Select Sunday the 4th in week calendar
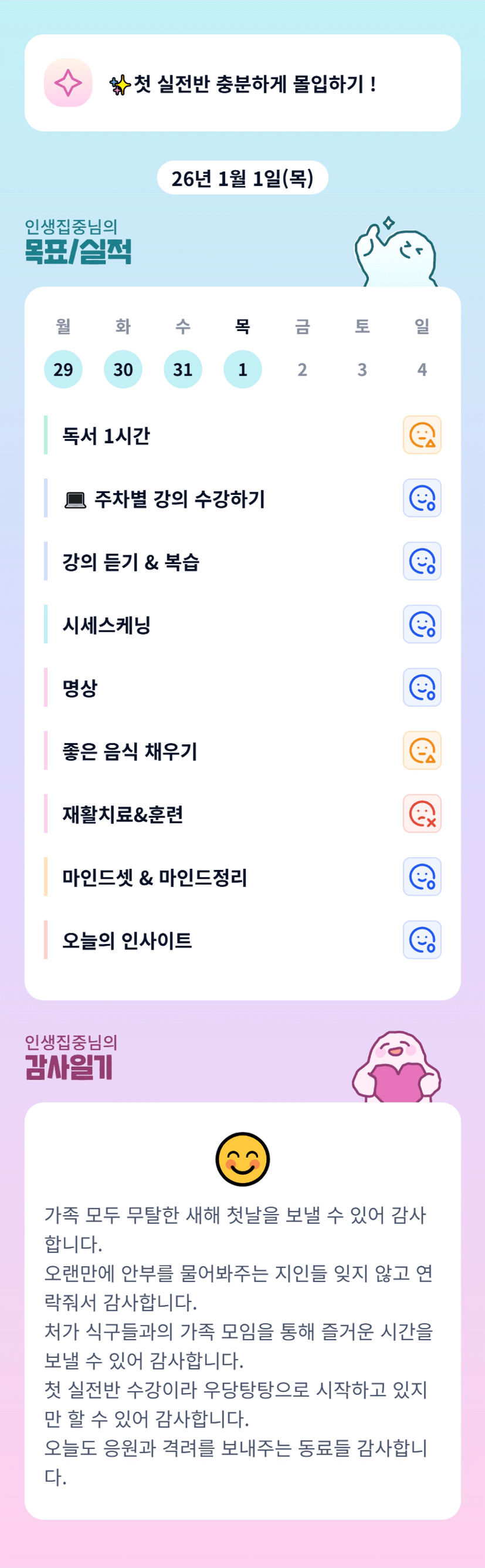 click(x=422, y=369)
